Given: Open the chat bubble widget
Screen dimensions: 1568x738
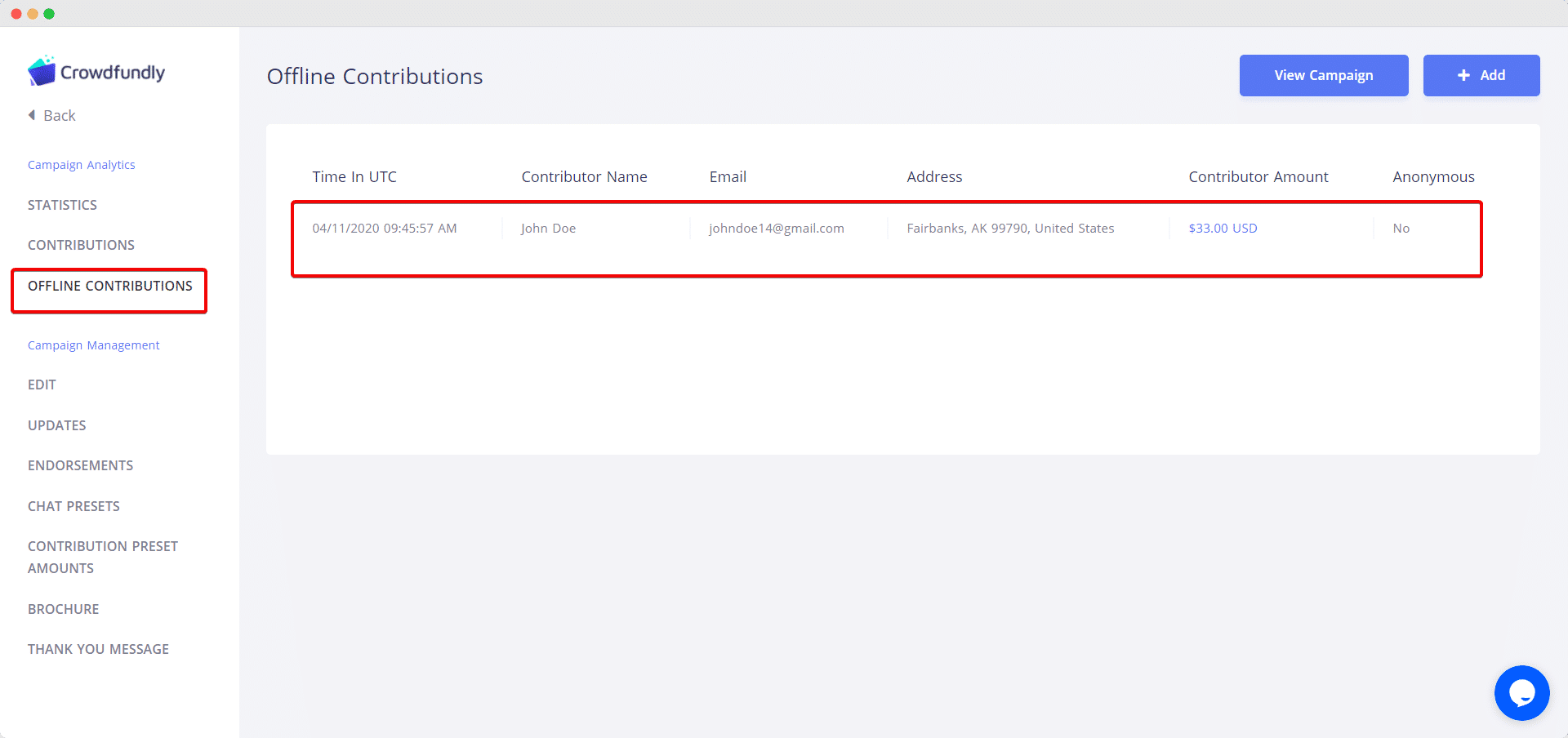Looking at the screenshot, I should (x=1521, y=693).
